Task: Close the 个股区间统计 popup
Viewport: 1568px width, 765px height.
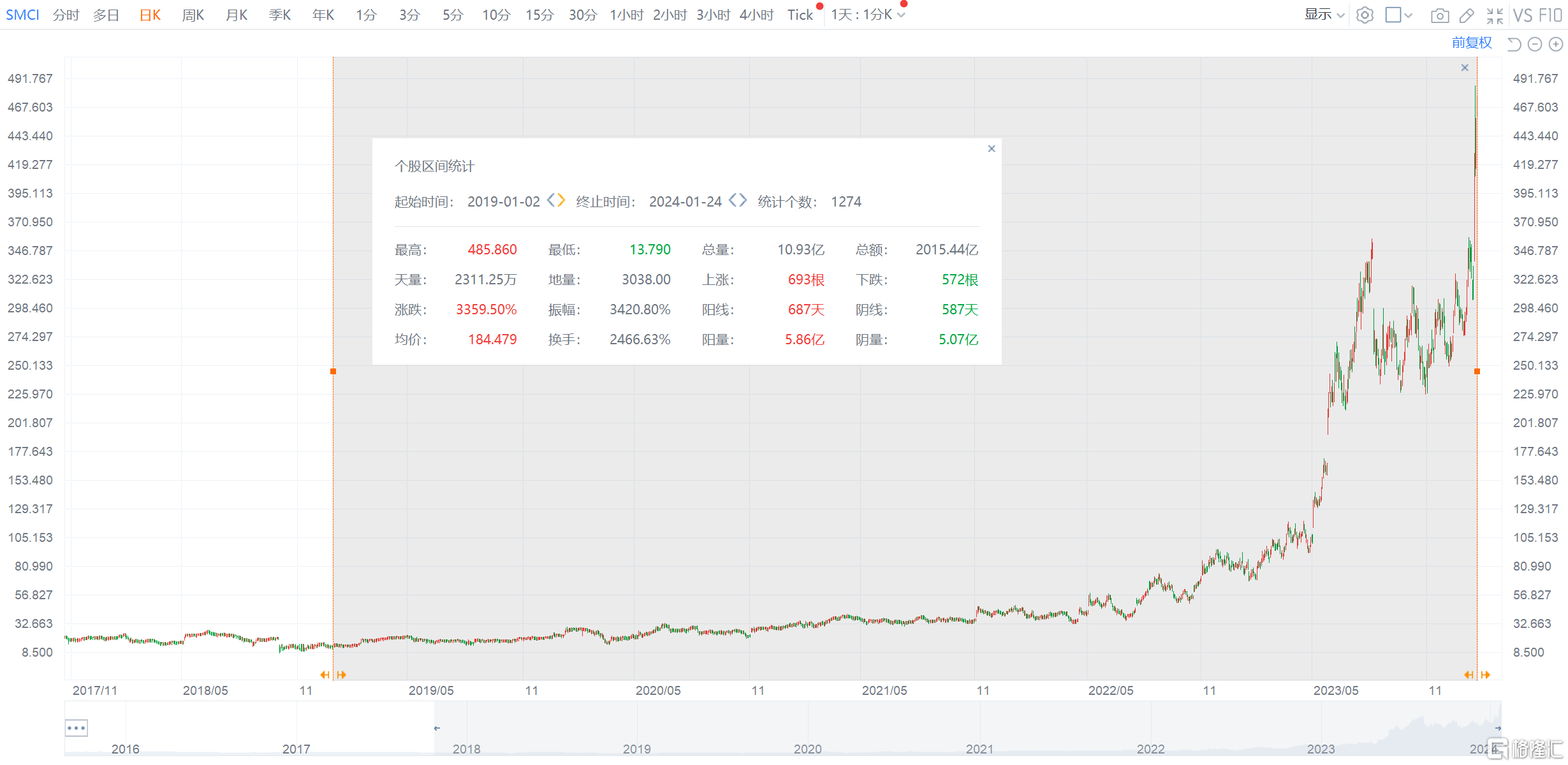Action: click(x=991, y=149)
